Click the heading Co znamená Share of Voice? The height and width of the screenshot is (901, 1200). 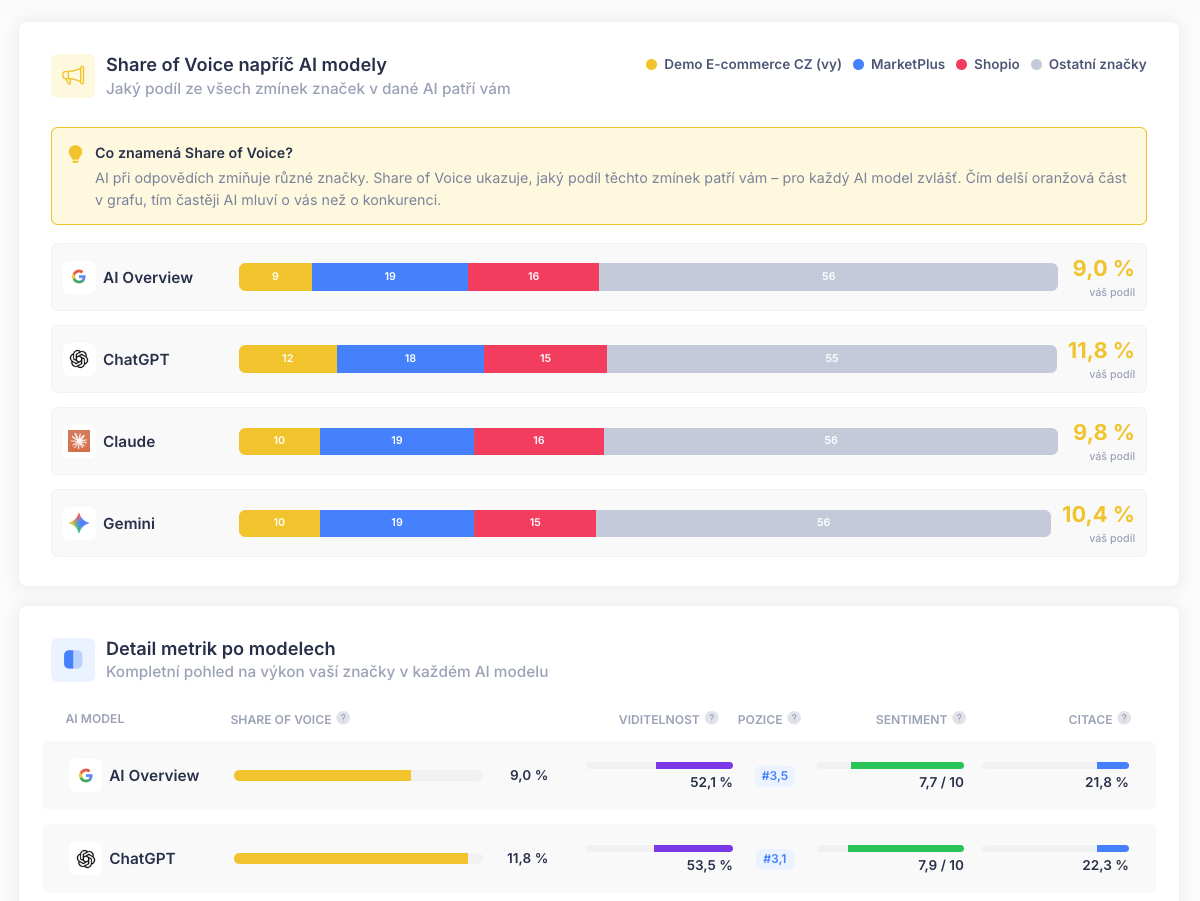pyautogui.click(x=194, y=153)
